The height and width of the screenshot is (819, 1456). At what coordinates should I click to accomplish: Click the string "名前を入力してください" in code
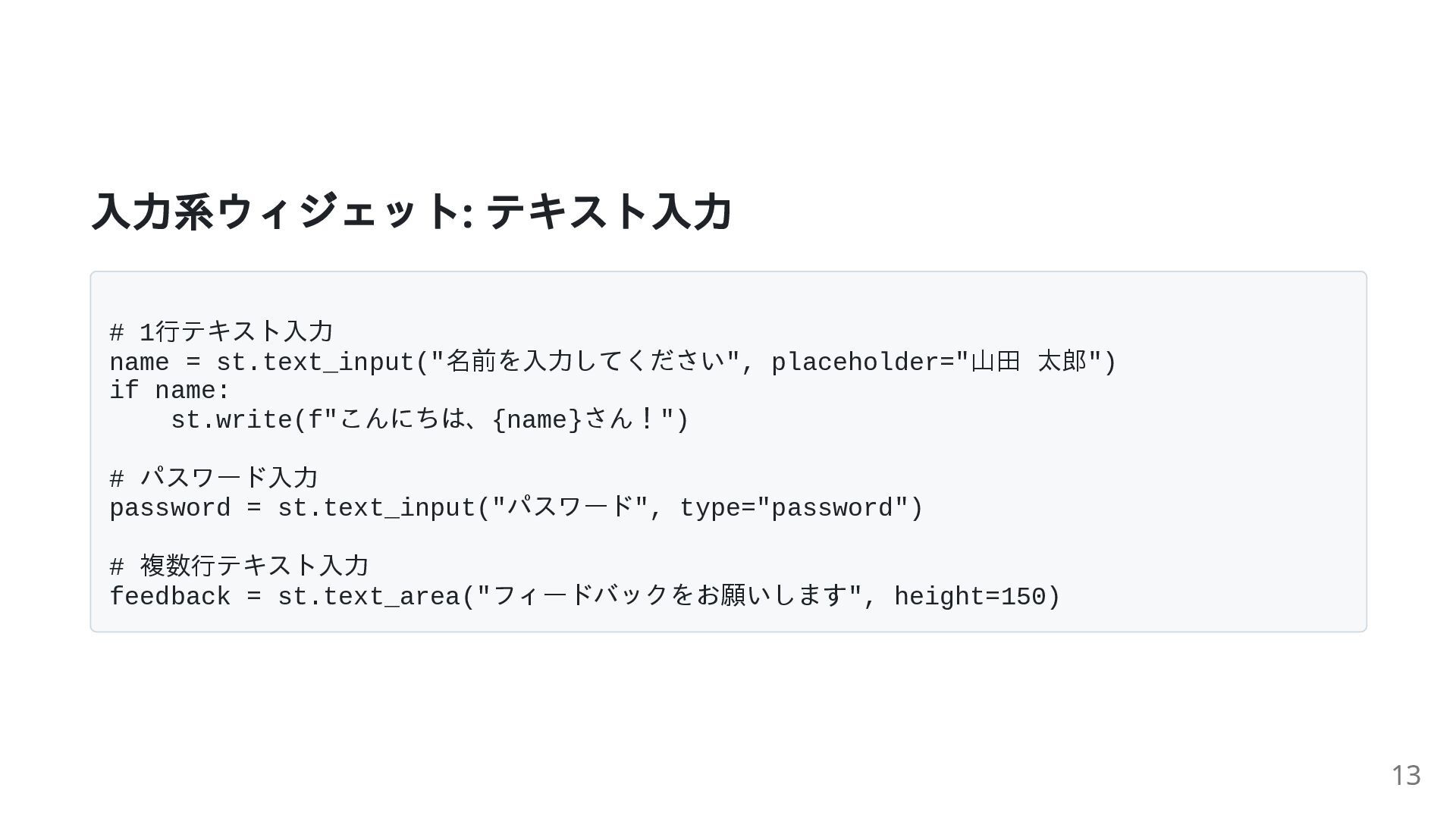(585, 362)
